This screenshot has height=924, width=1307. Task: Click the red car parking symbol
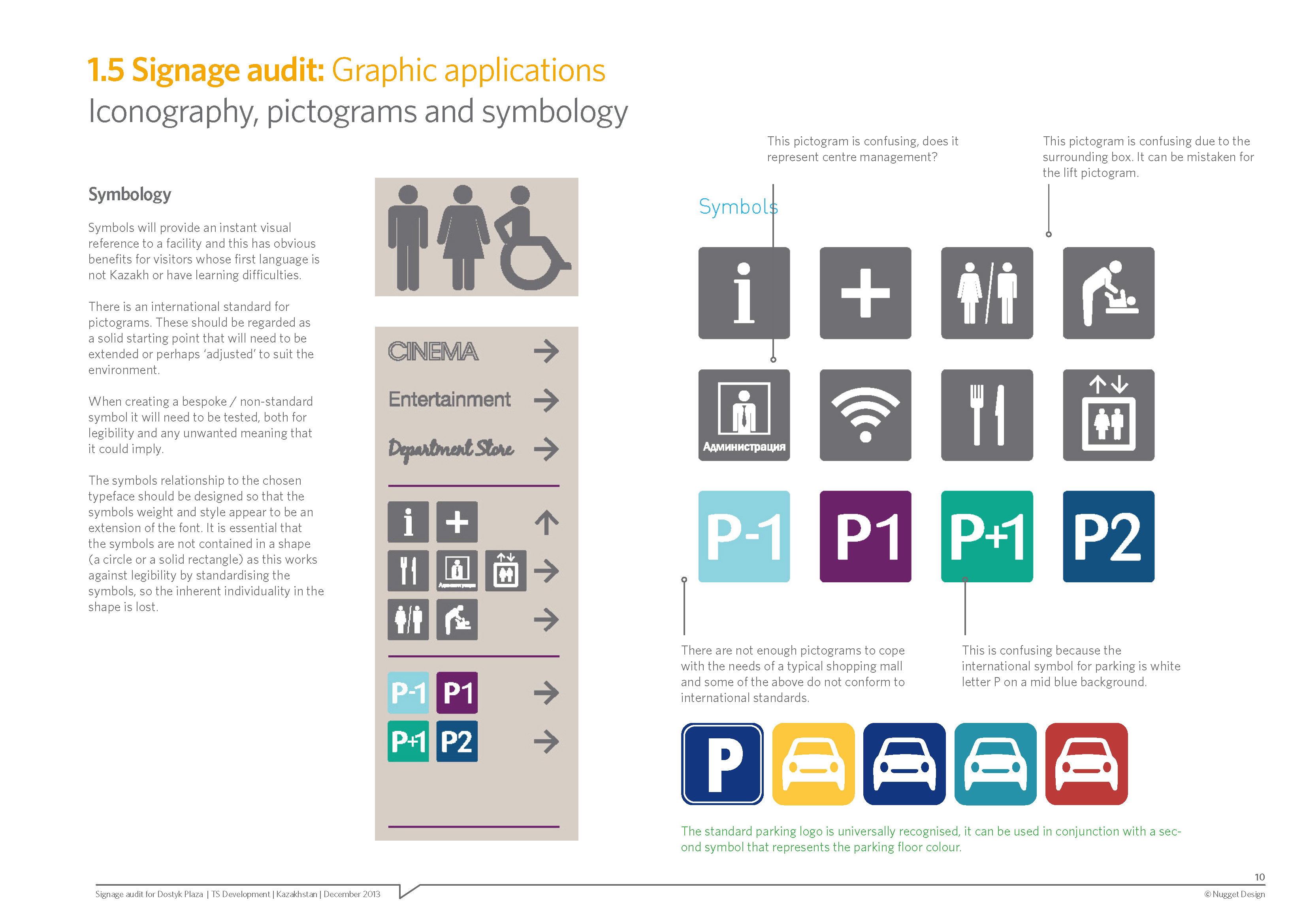tap(1086, 764)
